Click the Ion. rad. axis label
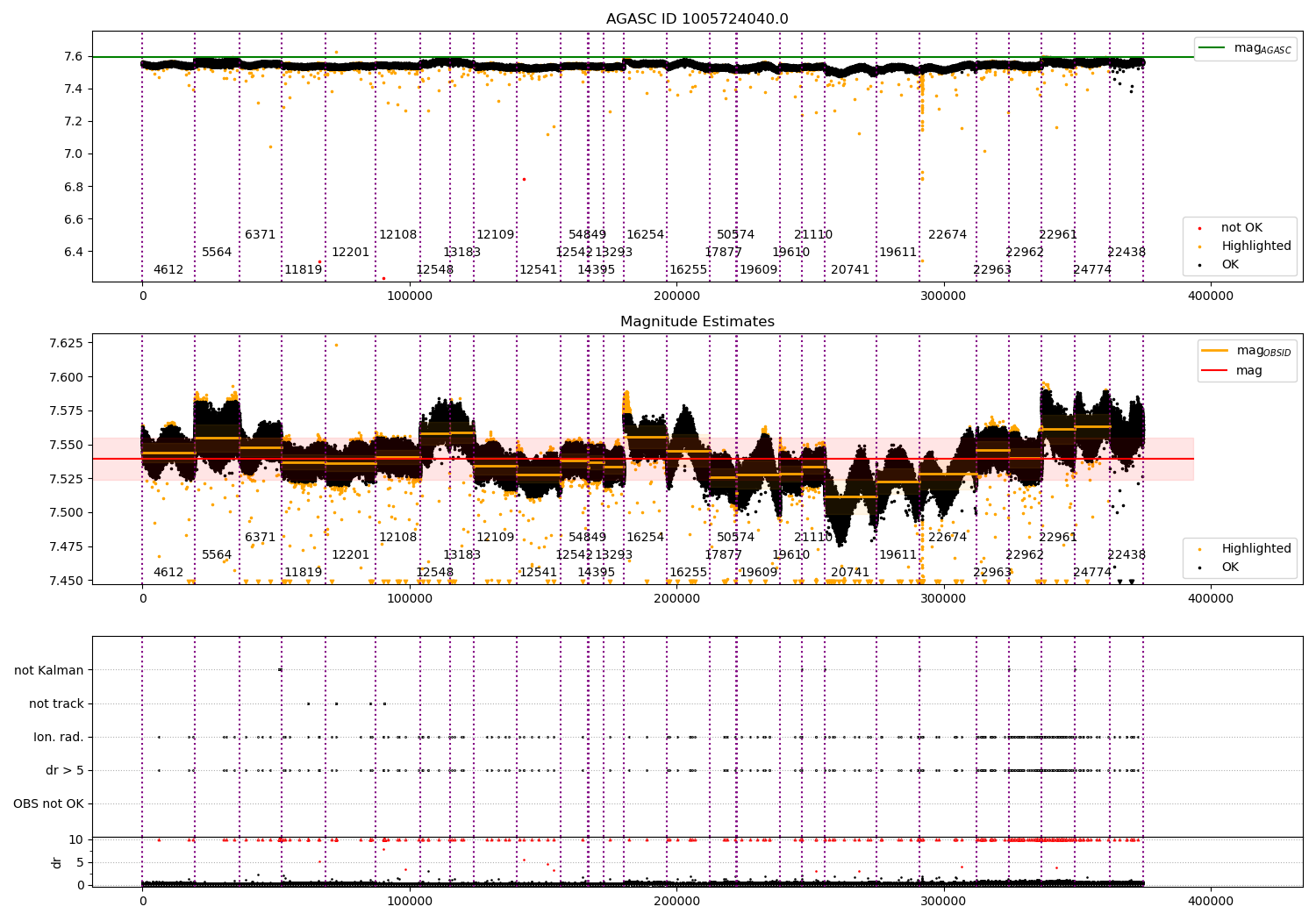Image resolution: width=1316 pixels, height=921 pixels. pos(59,737)
